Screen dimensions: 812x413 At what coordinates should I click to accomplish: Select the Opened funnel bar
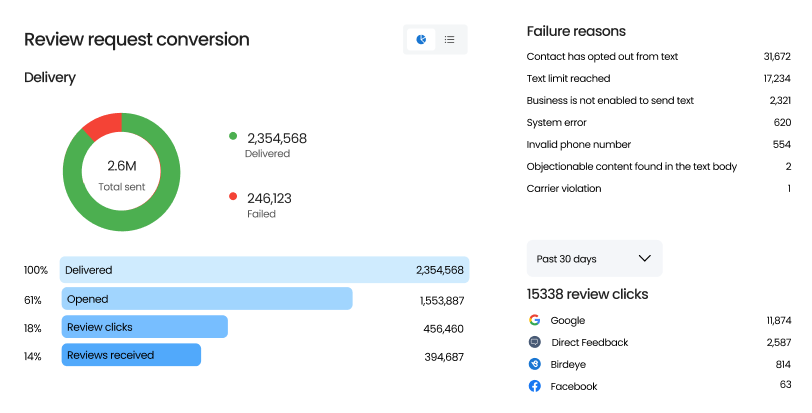207,299
